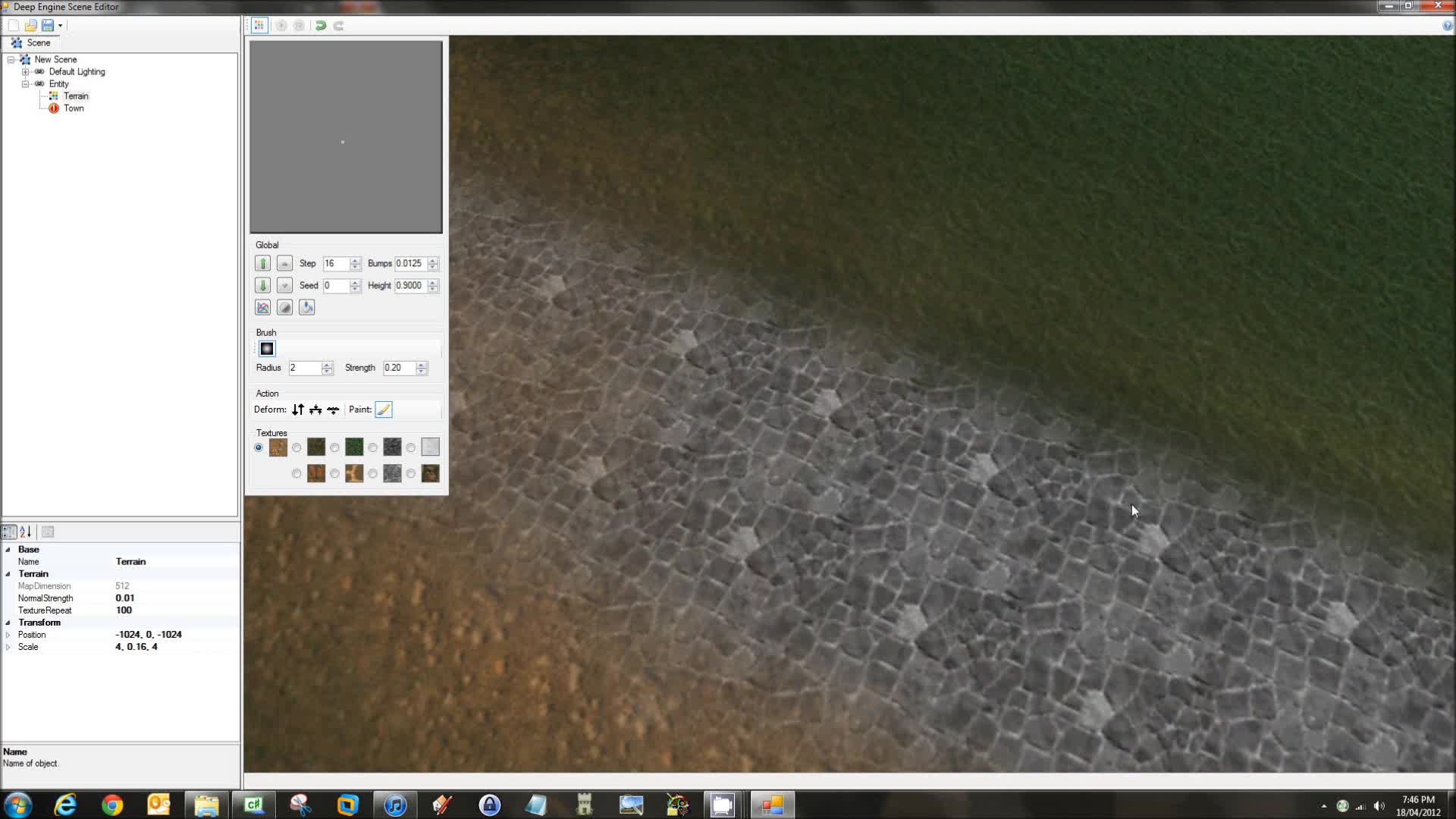The width and height of the screenshot is (1456, 819).
Task: Click the paint texture brush tool
Action: 383,409
